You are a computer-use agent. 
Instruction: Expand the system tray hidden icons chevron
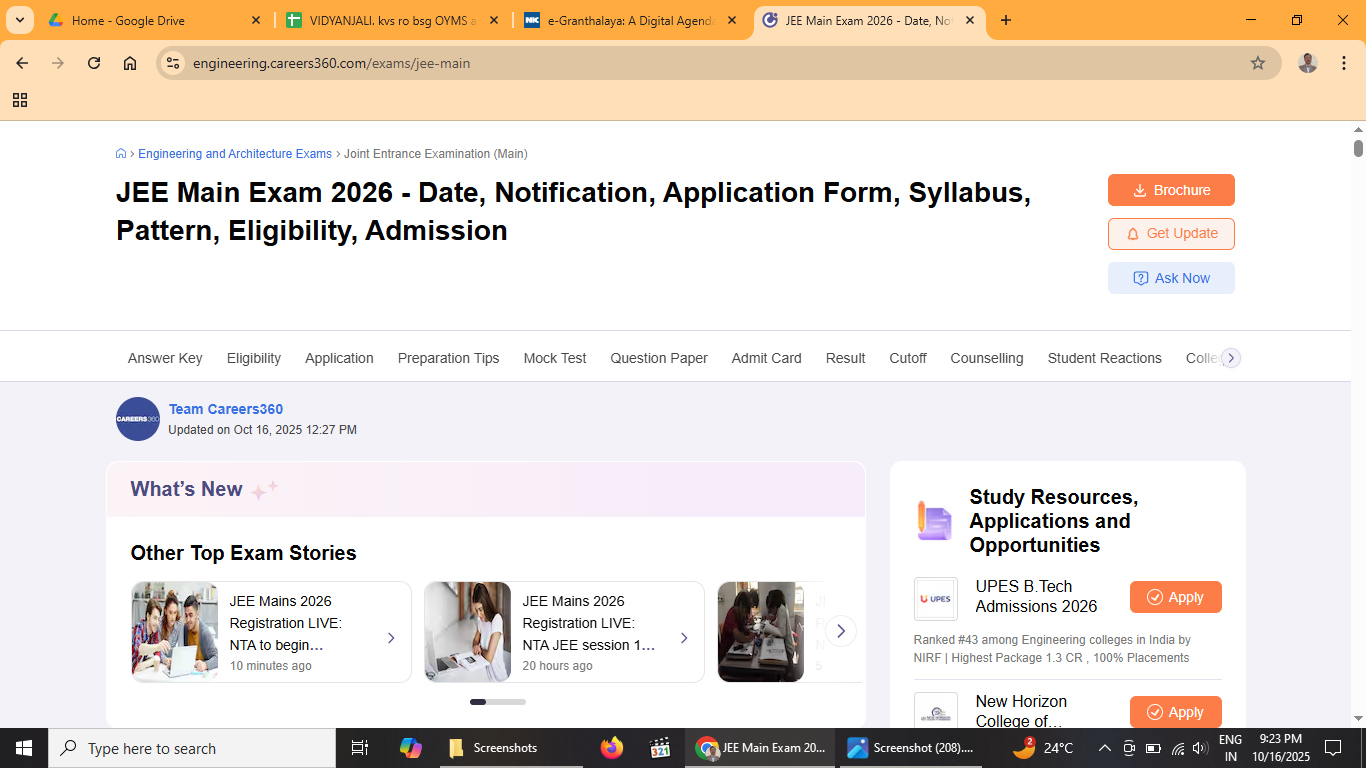click(1104, 748)
